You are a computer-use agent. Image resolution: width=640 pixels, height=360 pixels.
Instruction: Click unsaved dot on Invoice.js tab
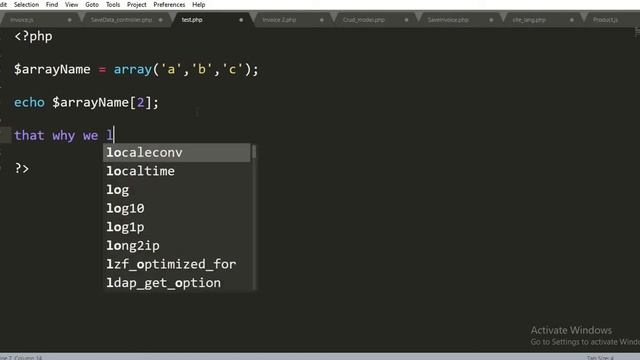[69, 20]
